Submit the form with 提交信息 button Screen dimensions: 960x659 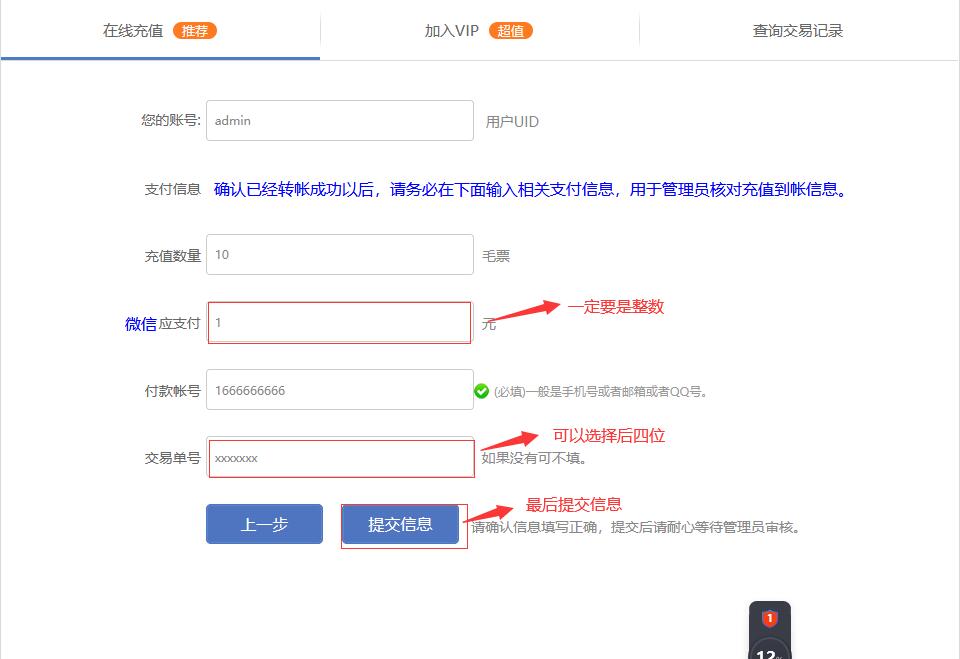point(400,524)
